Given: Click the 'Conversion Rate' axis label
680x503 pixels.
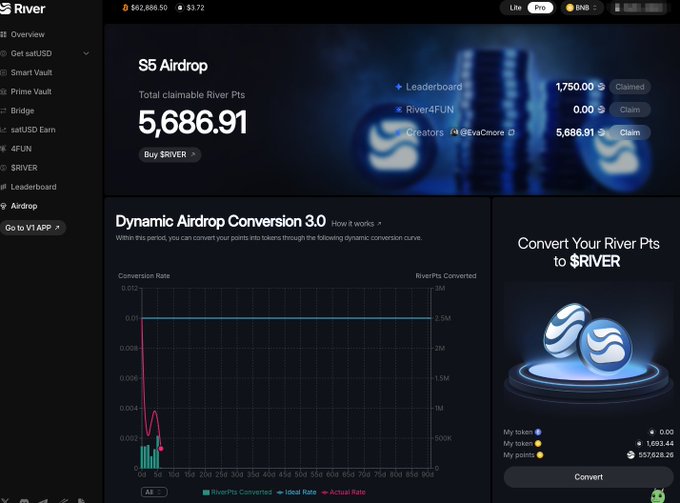Looking at the screenshot, I should (144, 276).
